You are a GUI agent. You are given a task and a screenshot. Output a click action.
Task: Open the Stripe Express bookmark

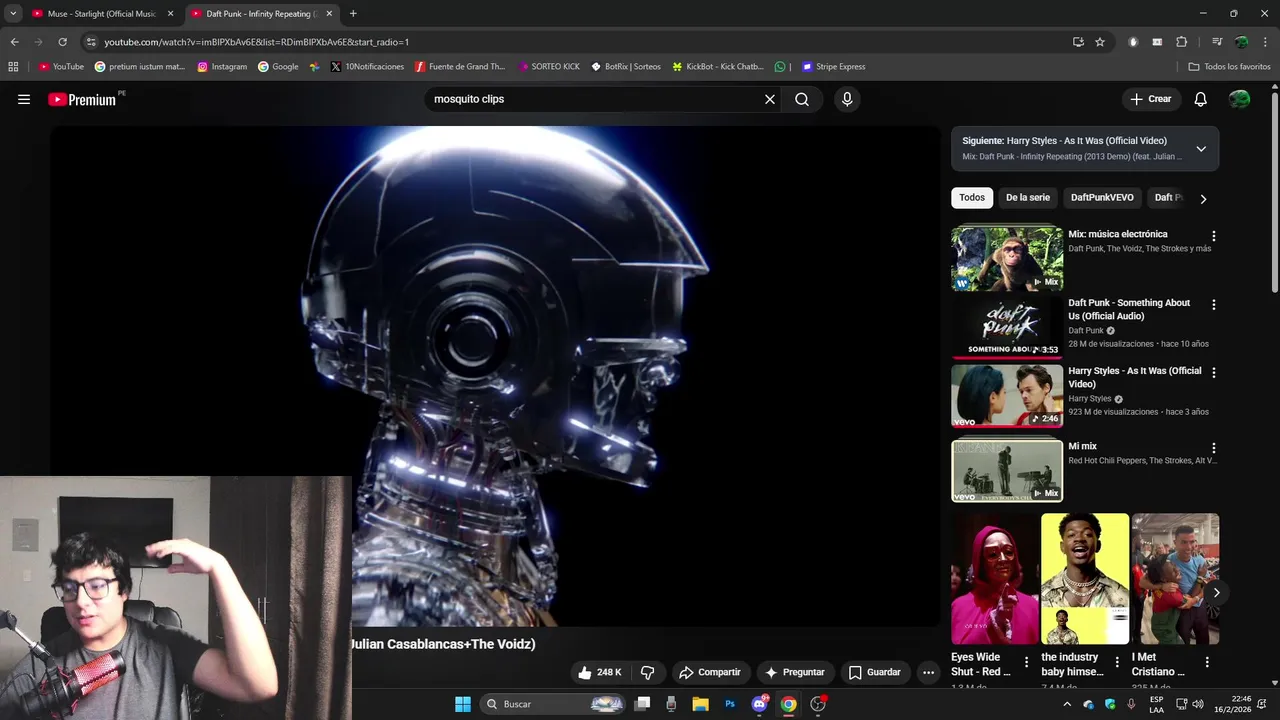[x=833, y=67]
